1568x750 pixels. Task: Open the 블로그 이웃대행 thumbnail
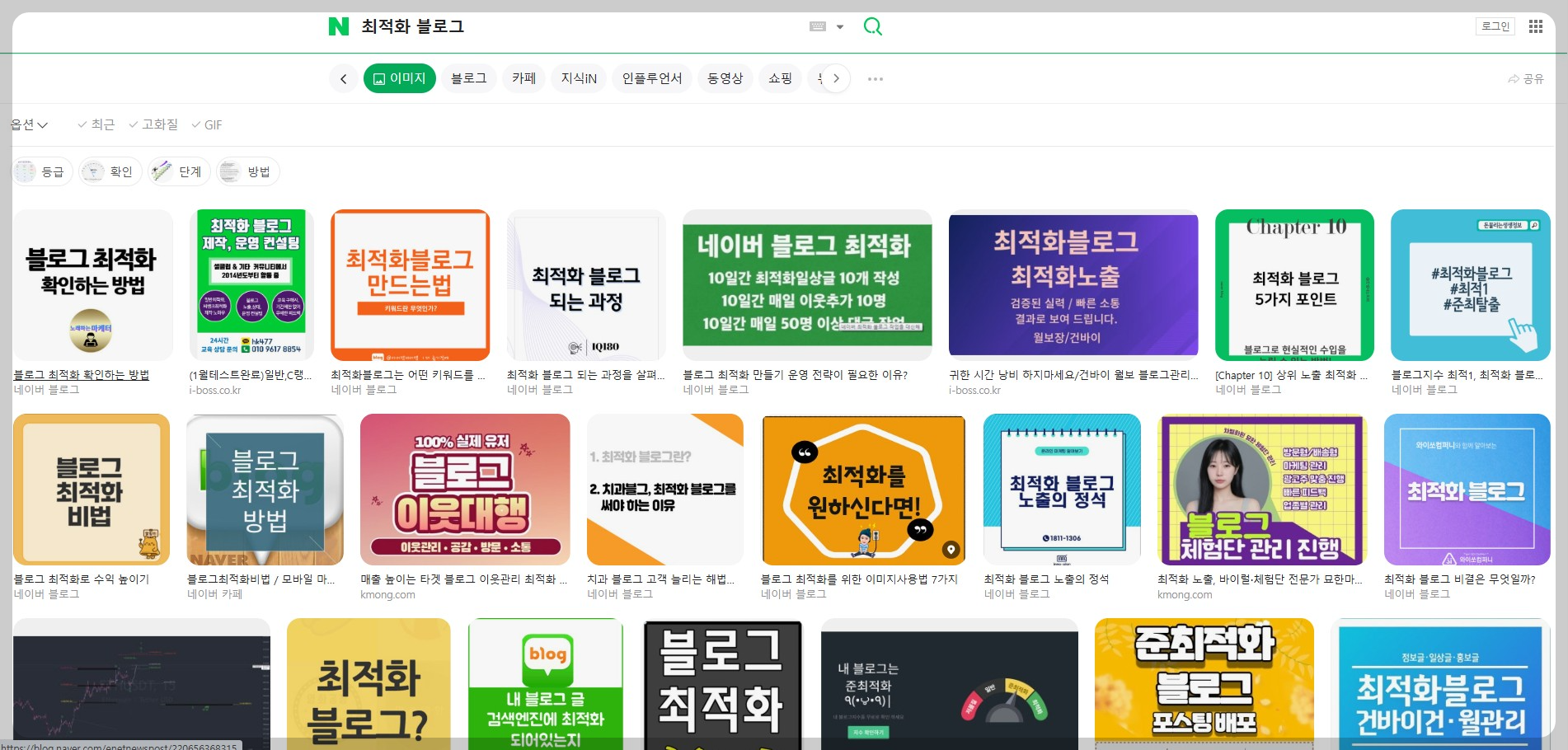point(465,490)
